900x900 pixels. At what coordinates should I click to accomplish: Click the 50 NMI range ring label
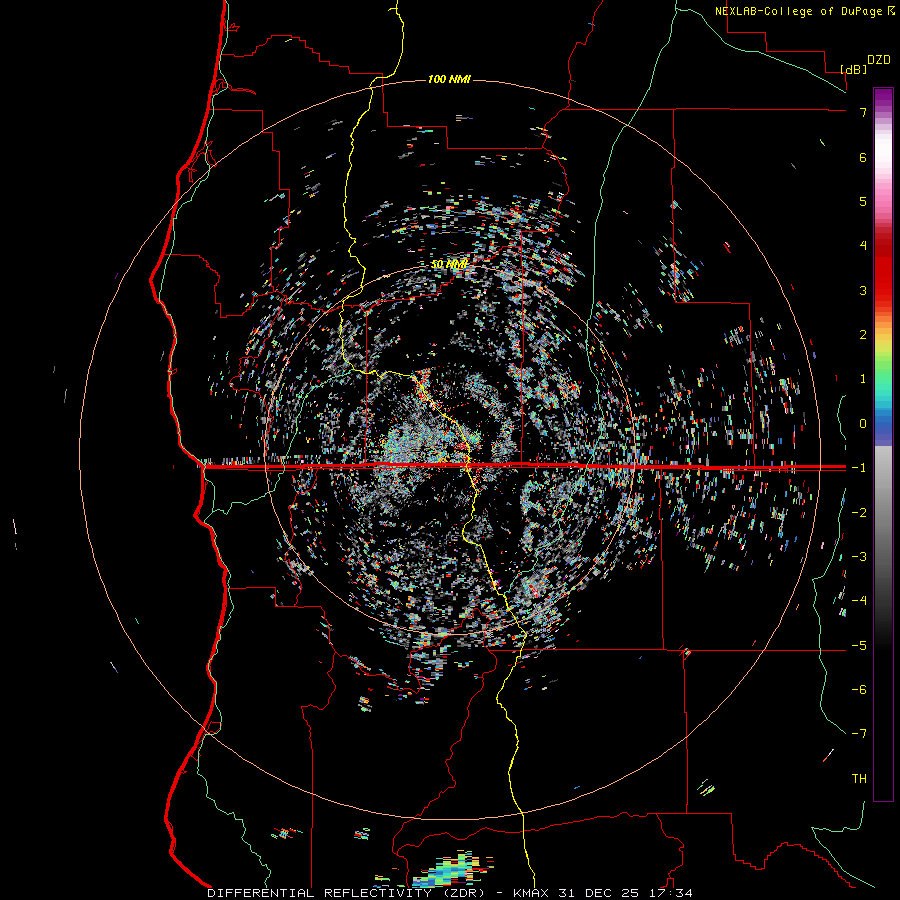click(449, 264)
